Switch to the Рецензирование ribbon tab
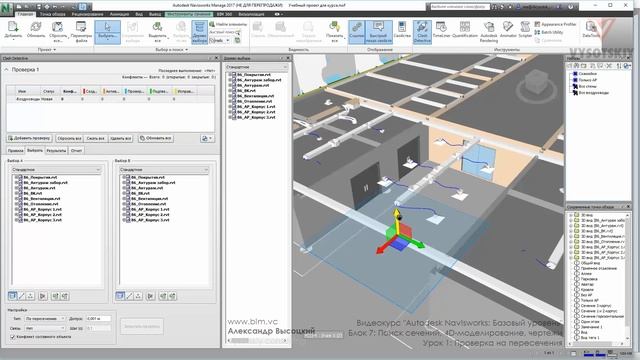The width and height of the screenshot is (640, 360). 87,14
